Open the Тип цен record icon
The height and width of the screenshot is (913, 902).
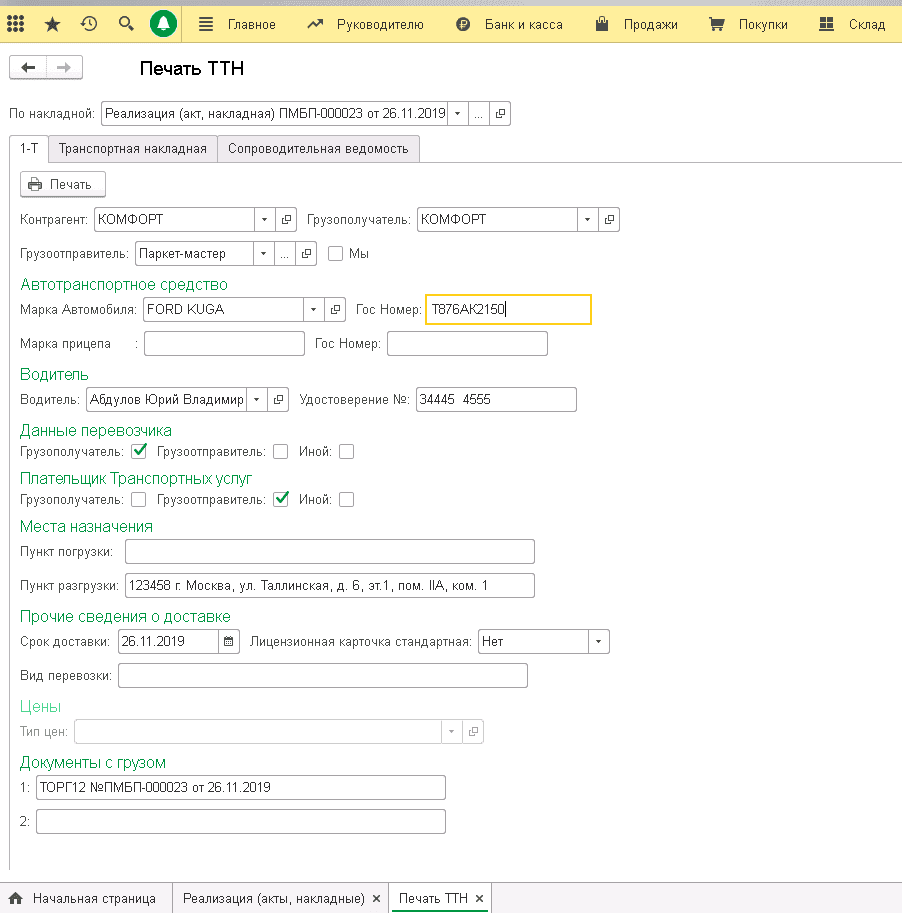[x=473, y=731]
